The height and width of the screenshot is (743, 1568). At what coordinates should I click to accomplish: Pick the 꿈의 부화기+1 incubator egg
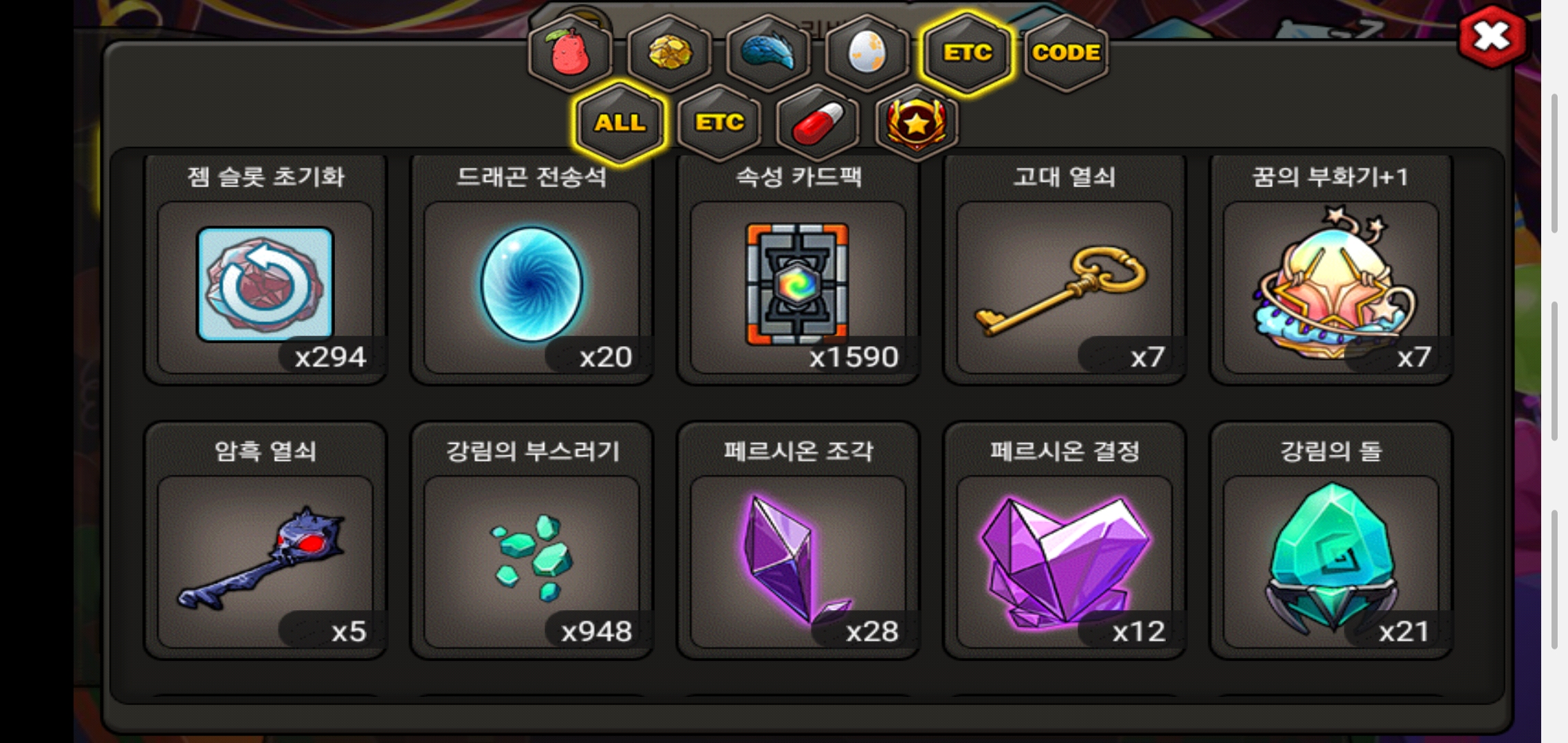[1331, 270]
